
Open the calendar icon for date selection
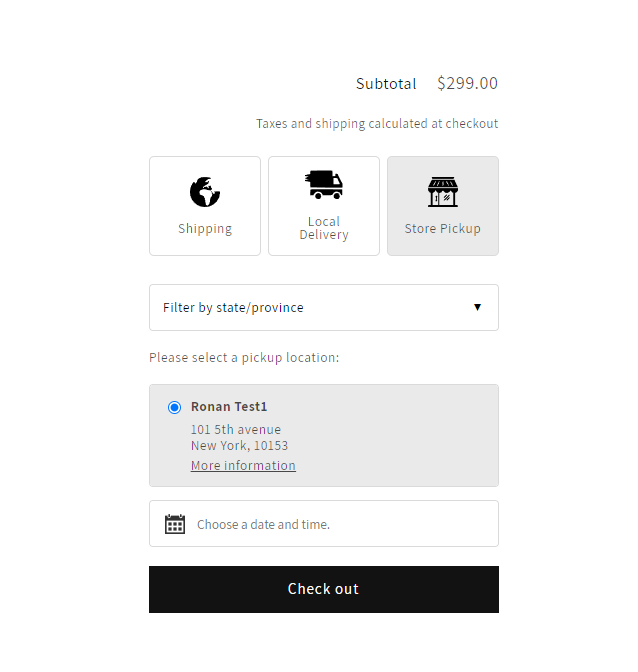tap(175, 524)
